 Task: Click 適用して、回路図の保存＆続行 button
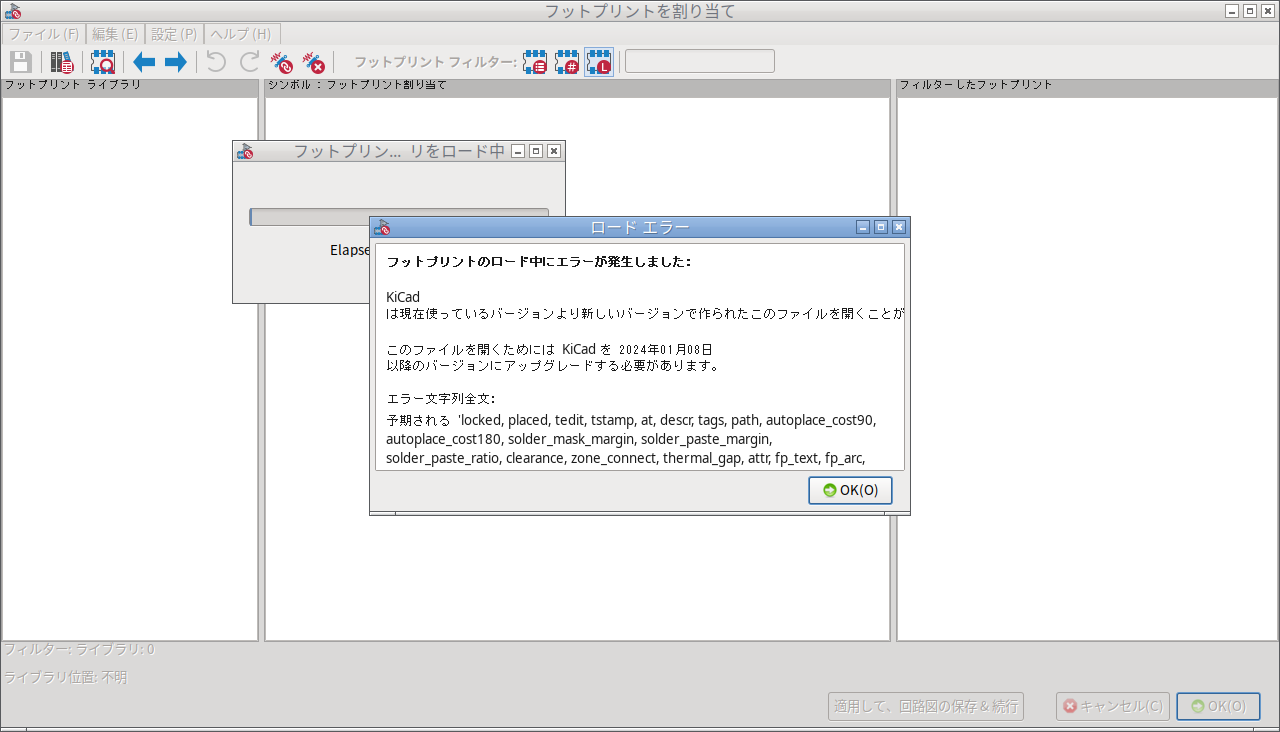(925, 706)
